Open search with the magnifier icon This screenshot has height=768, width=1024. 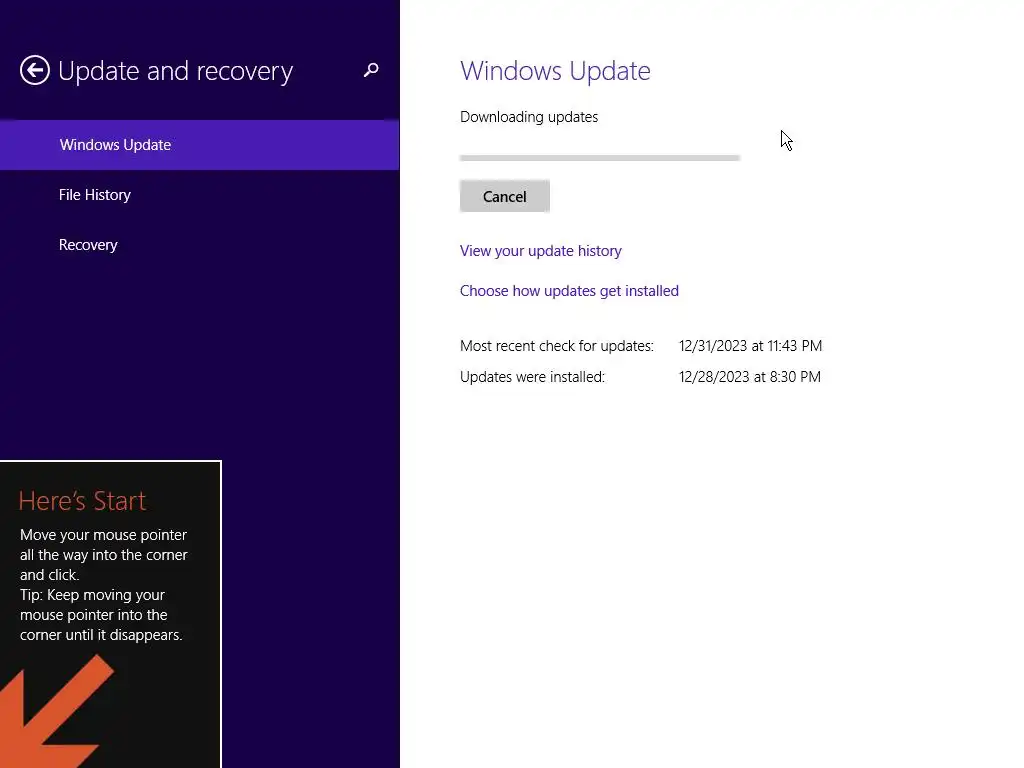(371, 70)
